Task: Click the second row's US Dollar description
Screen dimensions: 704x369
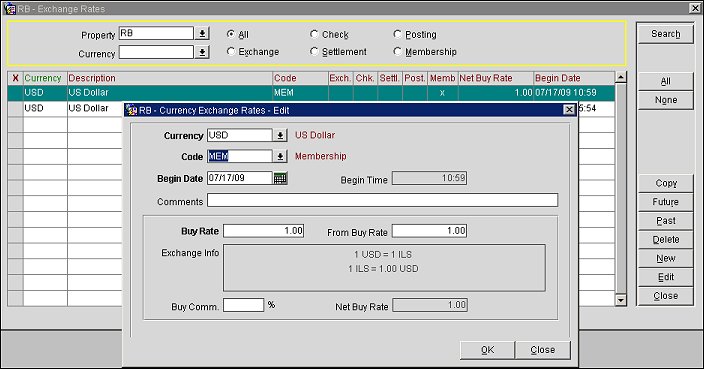Action: click(x=88, y=108)
